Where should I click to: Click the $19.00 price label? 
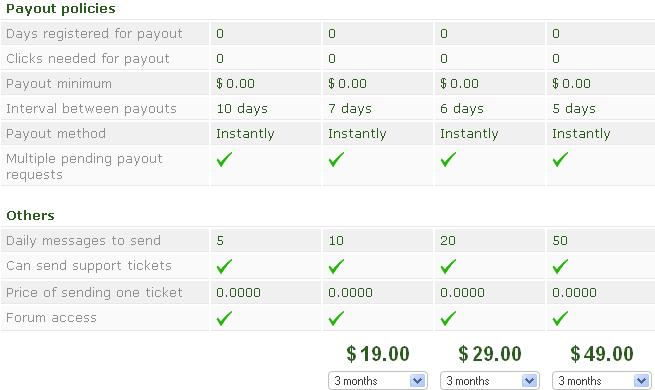click(x=378, y=354)
